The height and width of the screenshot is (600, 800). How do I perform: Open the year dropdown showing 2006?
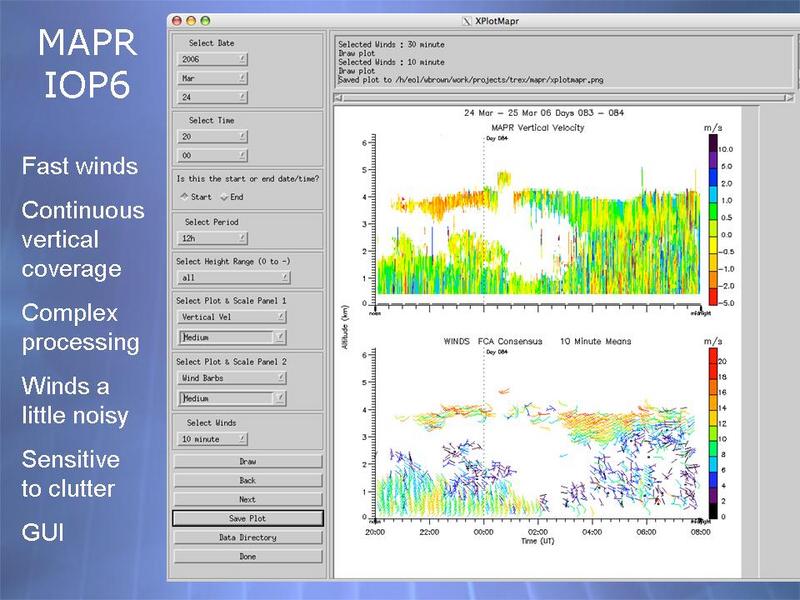(x=213, y=60)
